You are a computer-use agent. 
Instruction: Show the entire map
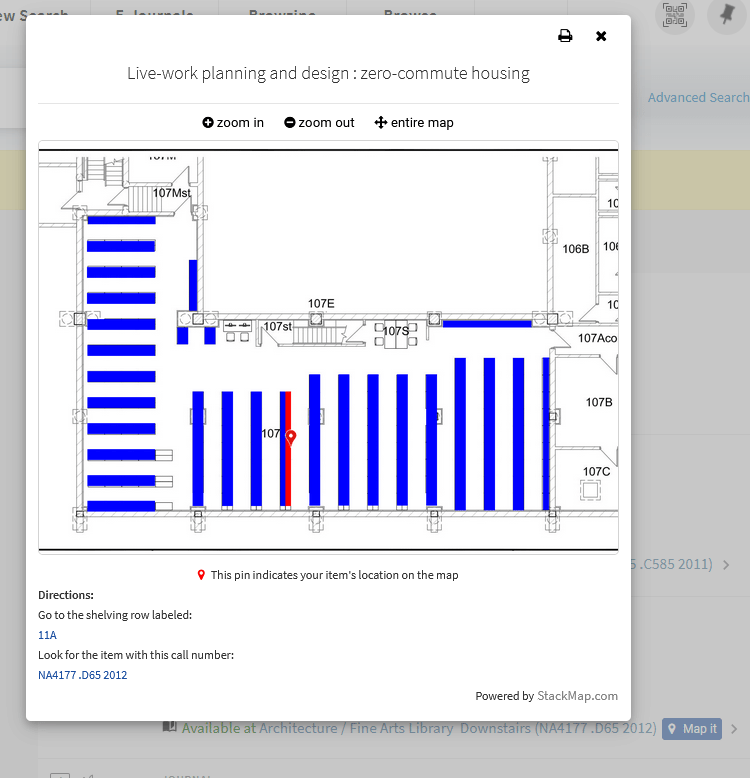point(414,123)
